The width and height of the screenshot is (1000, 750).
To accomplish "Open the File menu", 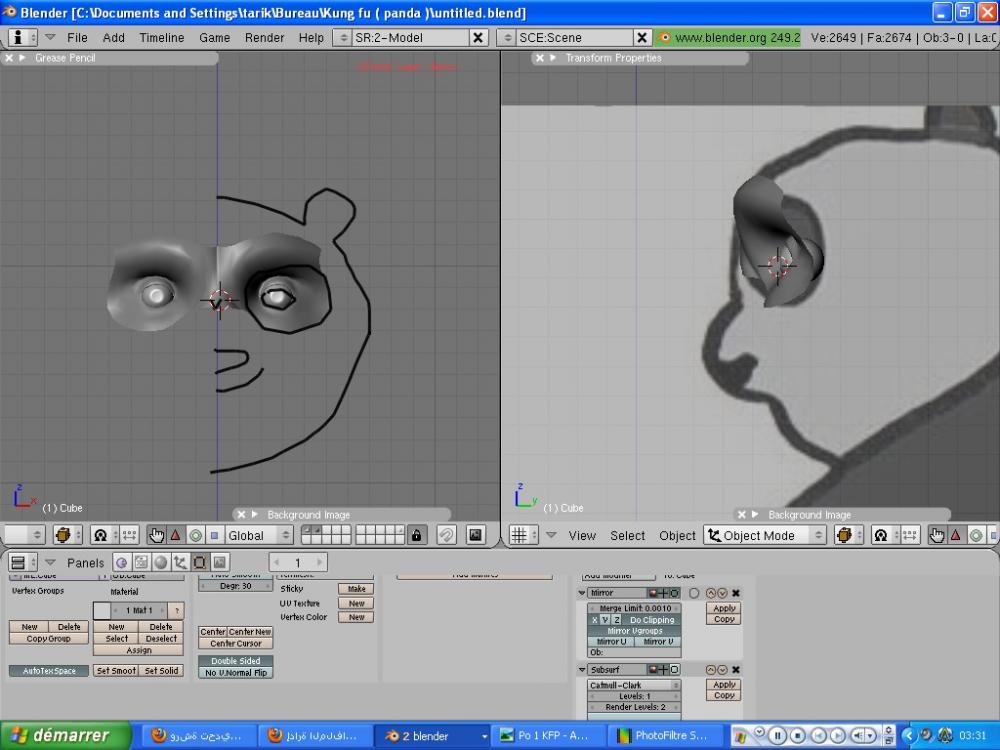I will tap(77, 38).
